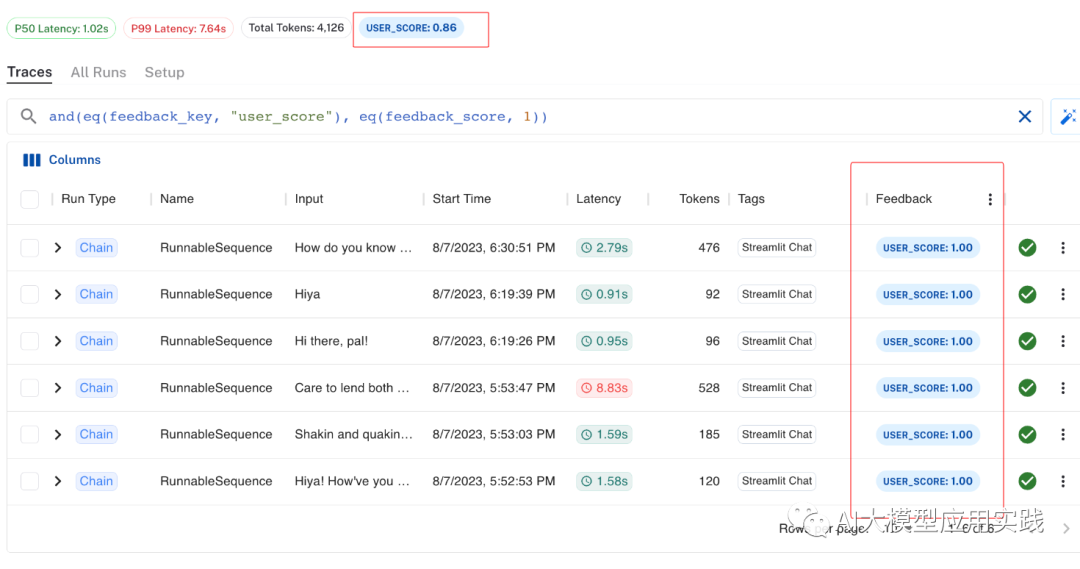Image resolution: width=1080 pixels, height=569 pixels.
Task: Switch to the All Runs tab
Action: pos(98,72)
